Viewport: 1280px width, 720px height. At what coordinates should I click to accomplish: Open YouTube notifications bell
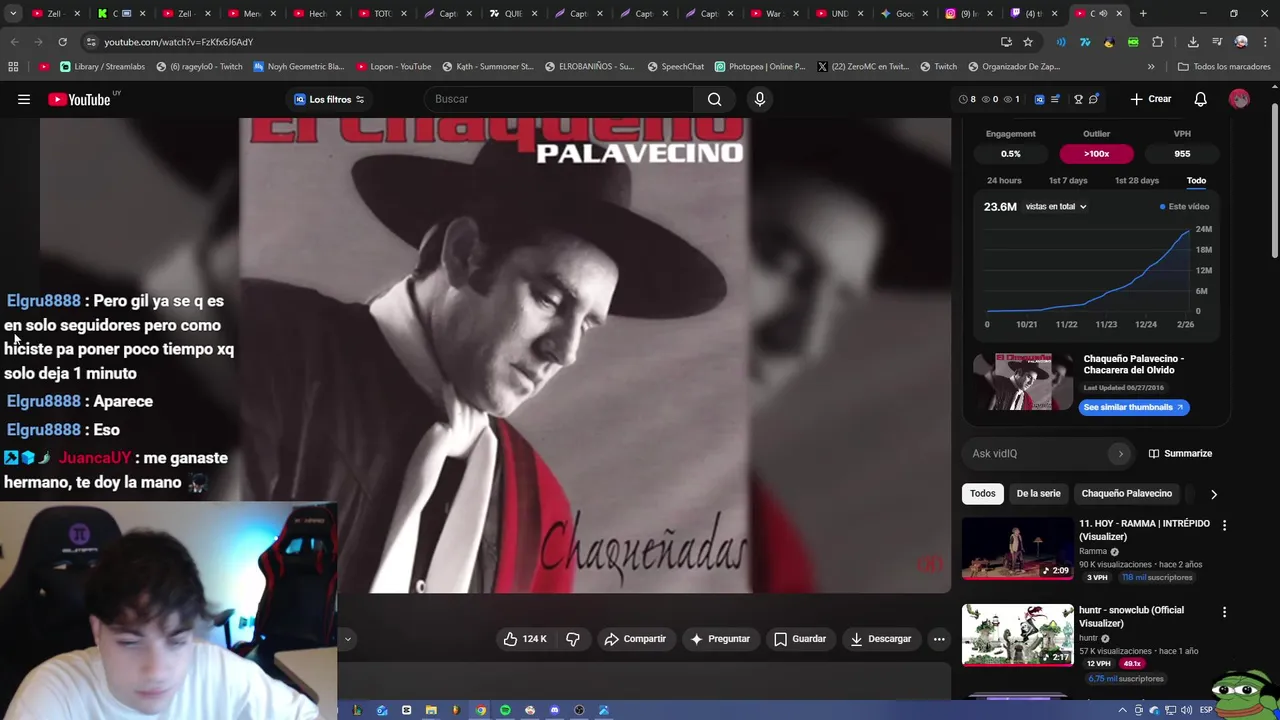[x=1201, y=99]
